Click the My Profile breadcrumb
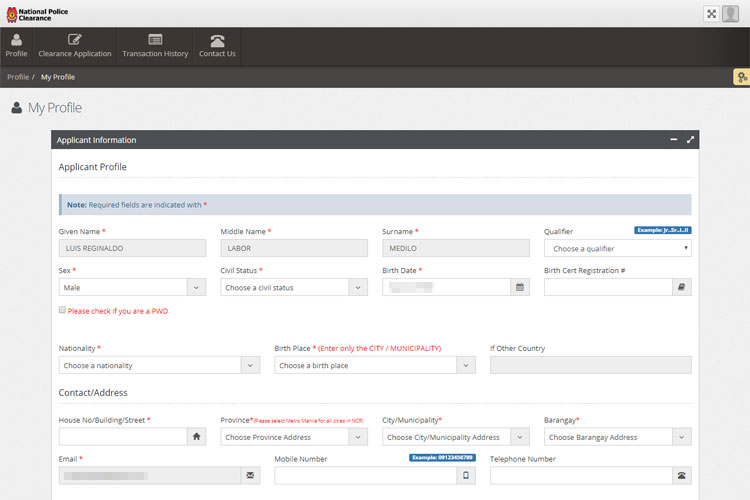 [x=58, y=77]
